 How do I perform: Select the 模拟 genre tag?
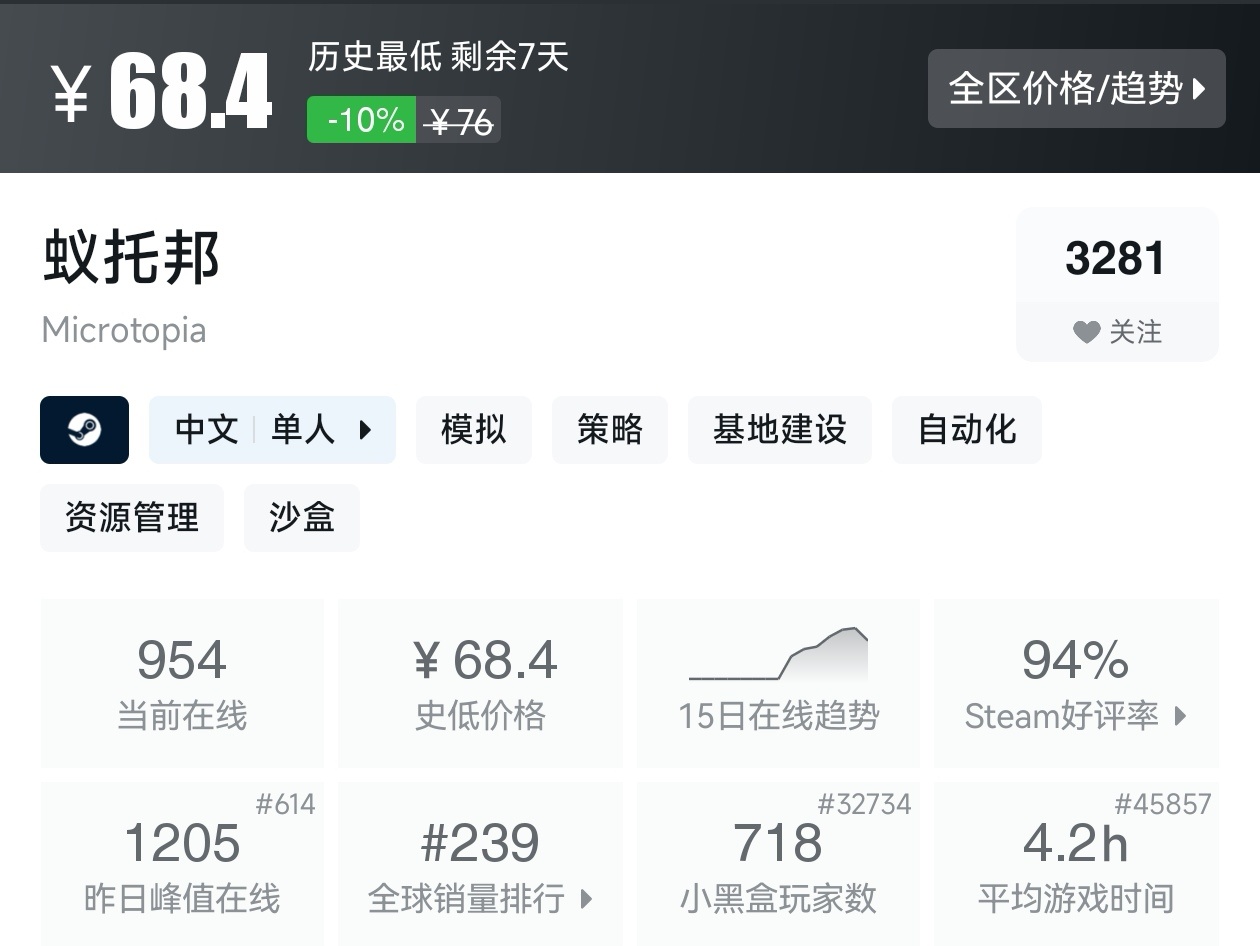(474, 430)
